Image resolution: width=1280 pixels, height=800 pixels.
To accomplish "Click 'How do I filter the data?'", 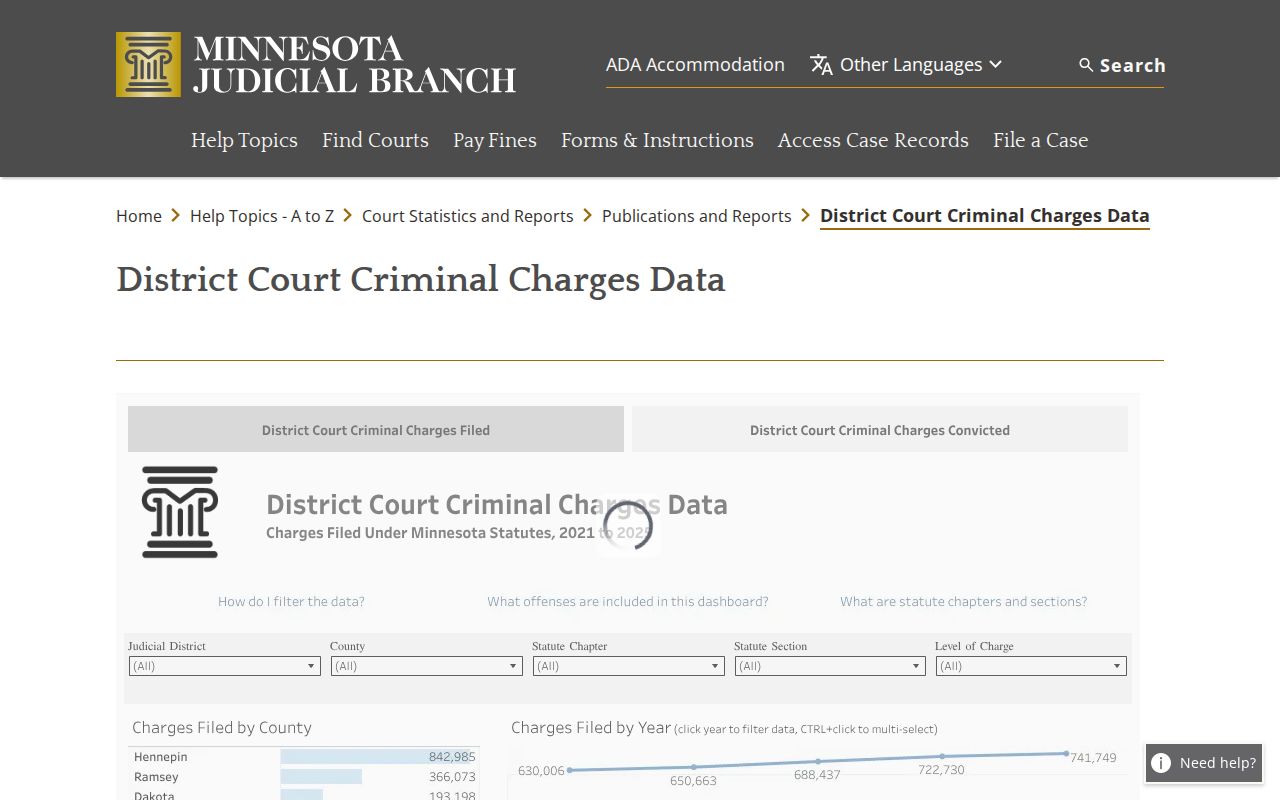I will tap(291, 601).
